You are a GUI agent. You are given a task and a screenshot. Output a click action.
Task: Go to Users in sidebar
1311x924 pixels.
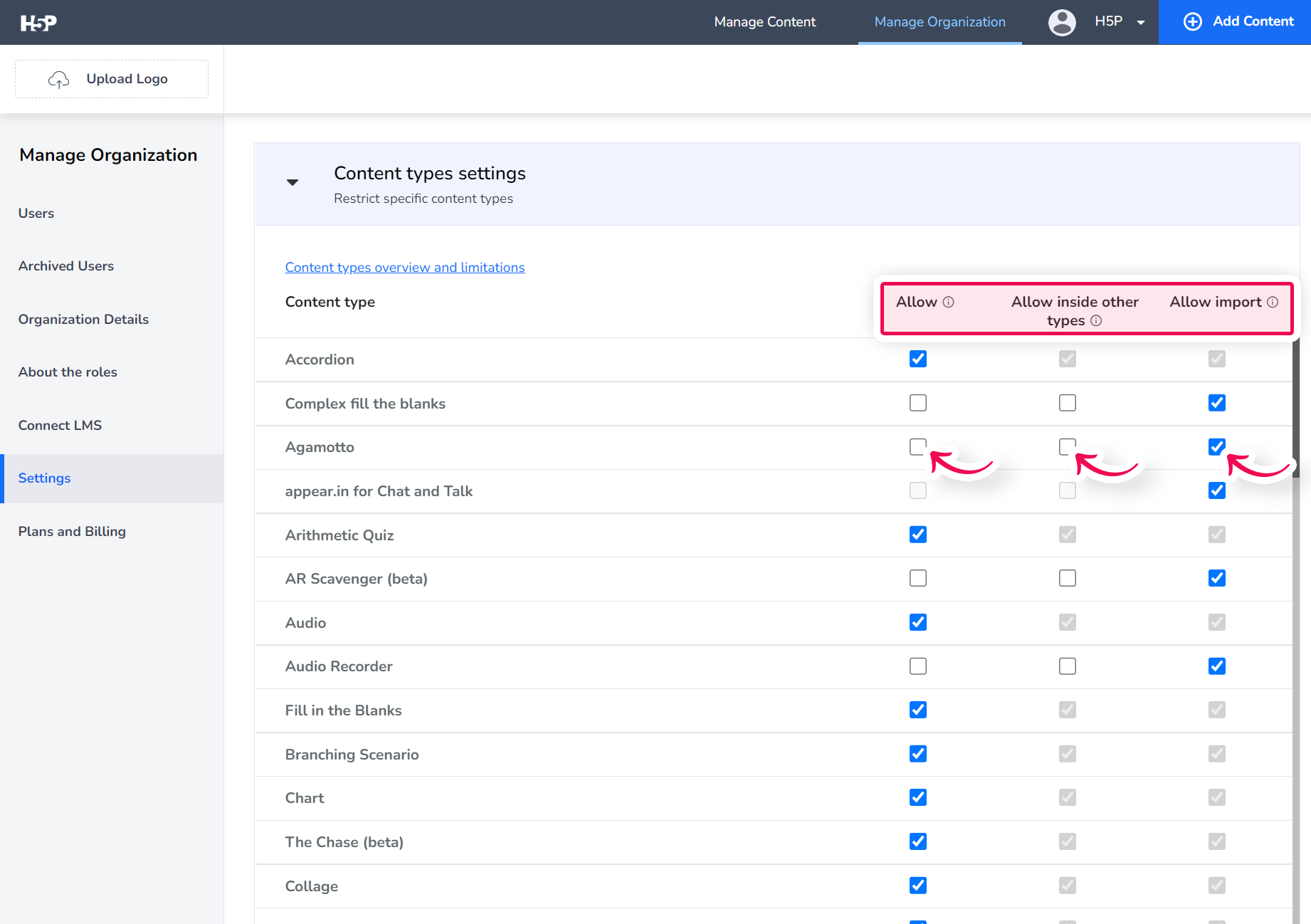pyautogui.click(x=36, y=213)
